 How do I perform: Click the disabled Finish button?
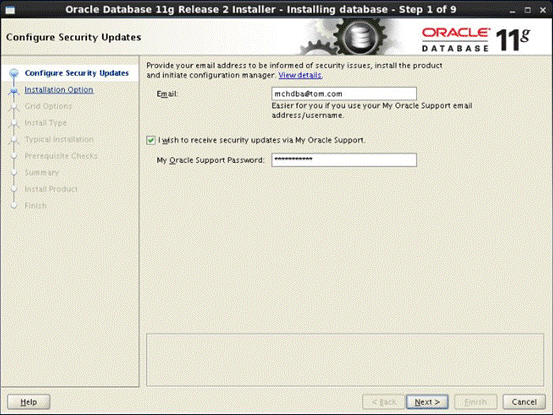[475, 402]
